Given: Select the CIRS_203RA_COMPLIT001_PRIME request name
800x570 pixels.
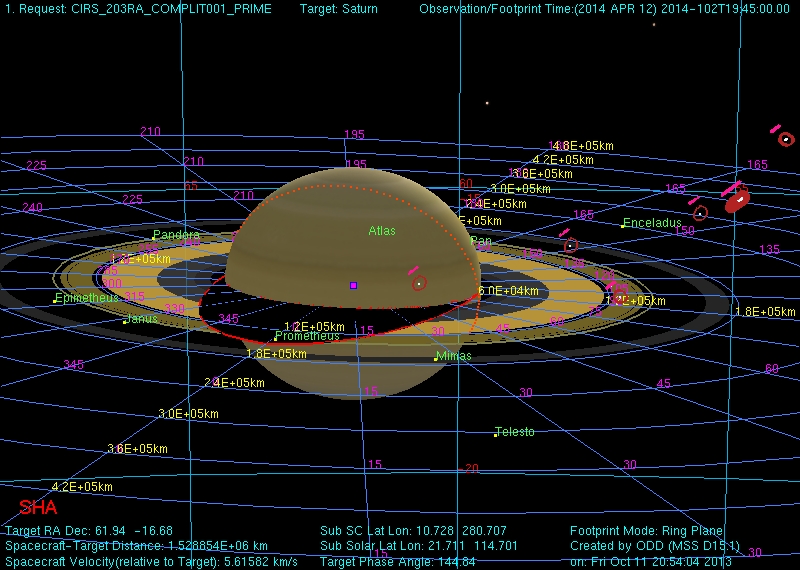Looking at the screenshot, I should [165, 9].
